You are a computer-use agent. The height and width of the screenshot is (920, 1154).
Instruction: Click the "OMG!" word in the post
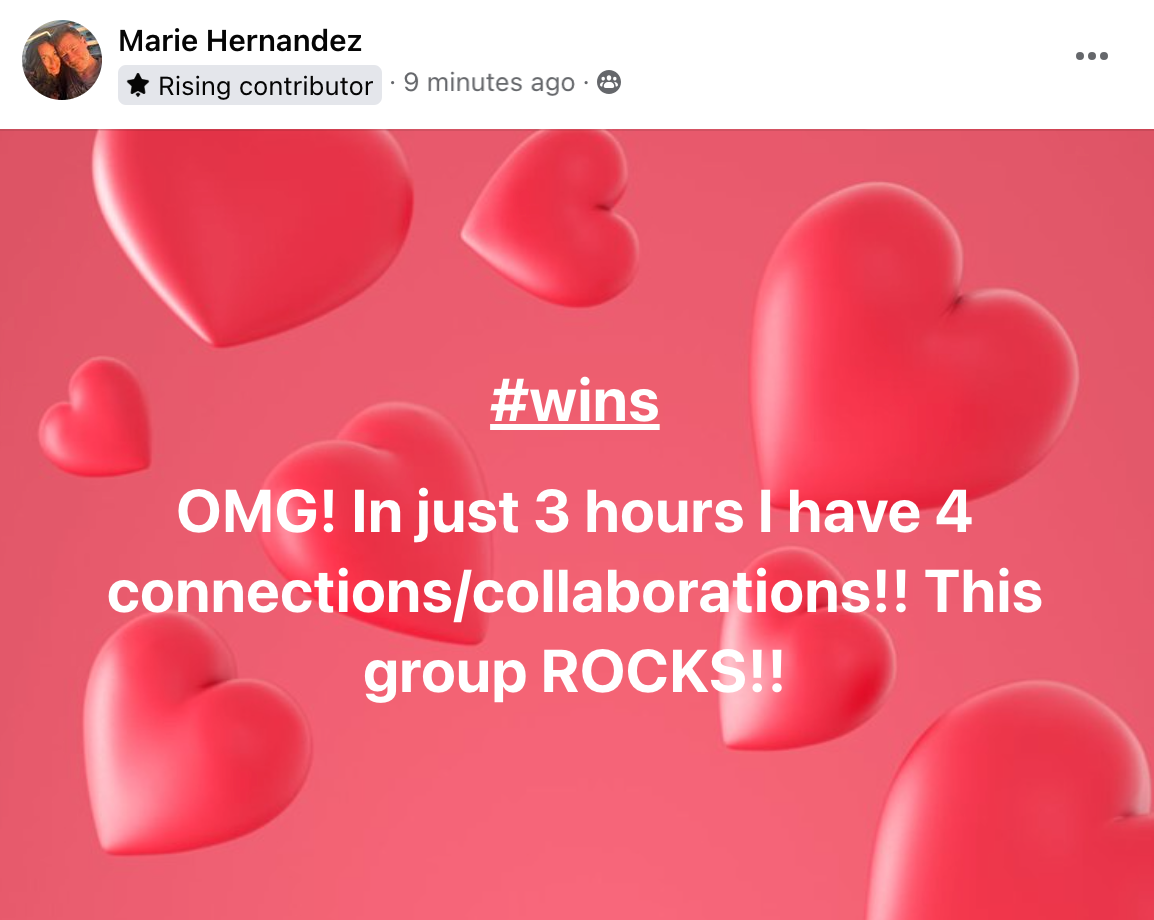(256, 512)
